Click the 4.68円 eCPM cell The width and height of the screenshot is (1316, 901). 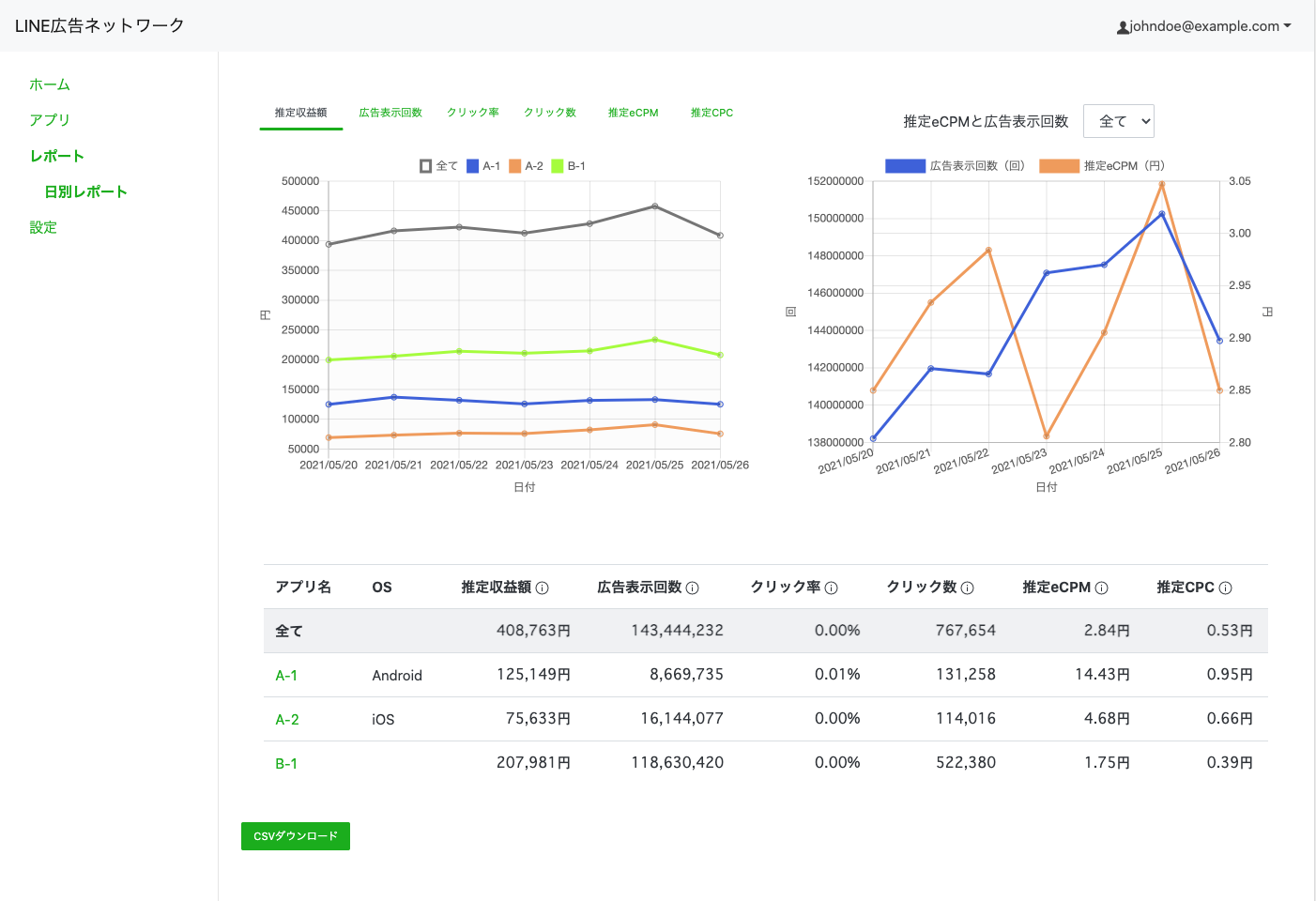coord(1108,719)
